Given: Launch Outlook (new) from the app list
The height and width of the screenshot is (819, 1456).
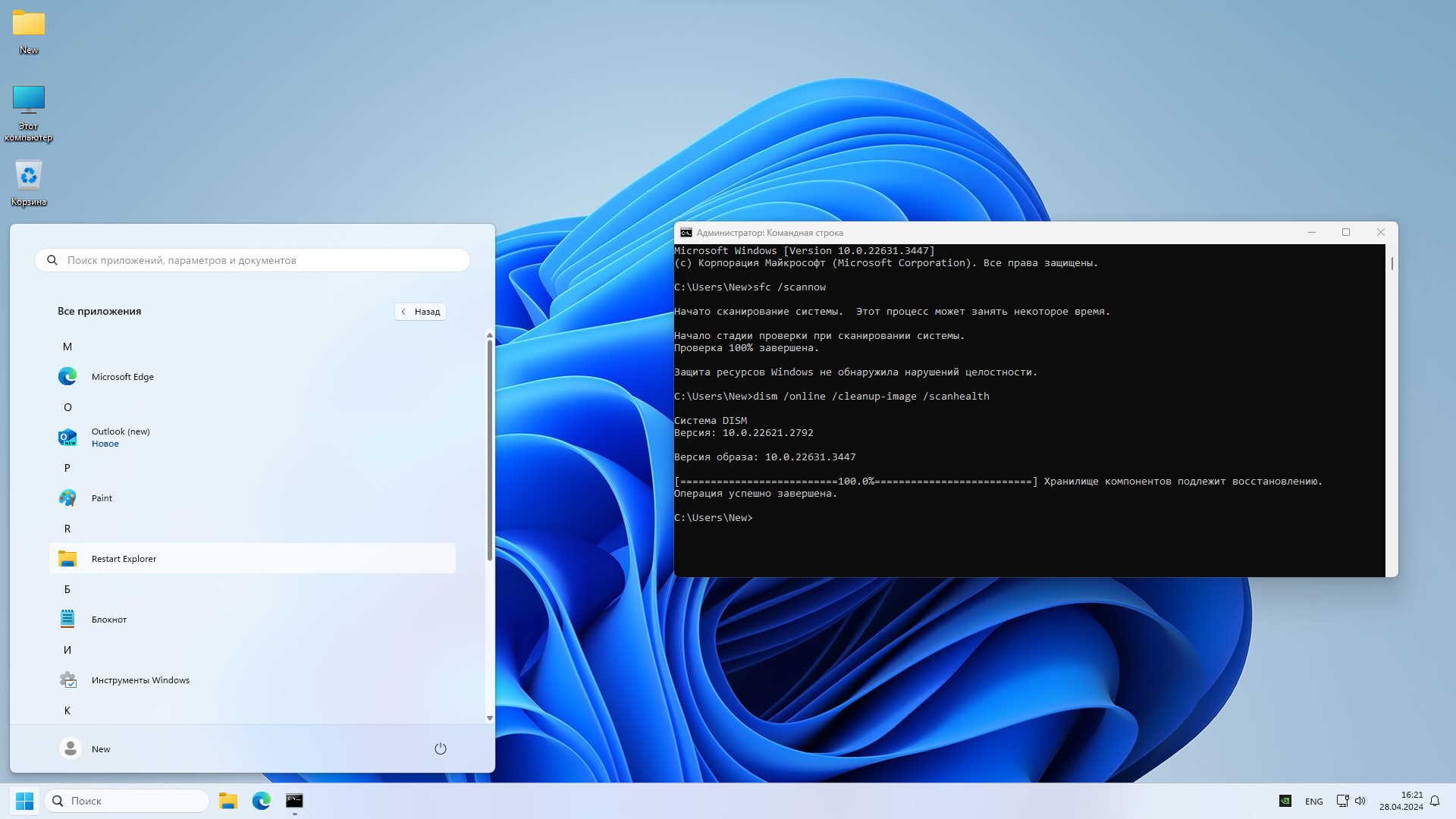Looking at the screenshot, I should pyautogui.click(x=121, y=437).
